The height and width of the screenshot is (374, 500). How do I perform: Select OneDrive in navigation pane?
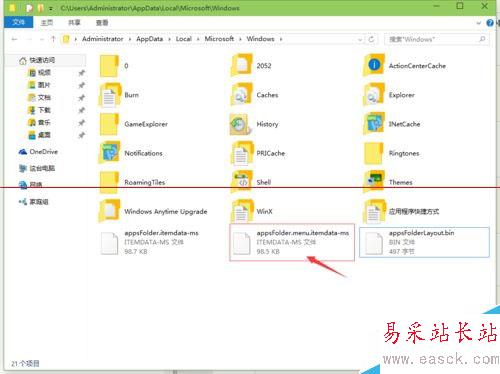point(38,152)
